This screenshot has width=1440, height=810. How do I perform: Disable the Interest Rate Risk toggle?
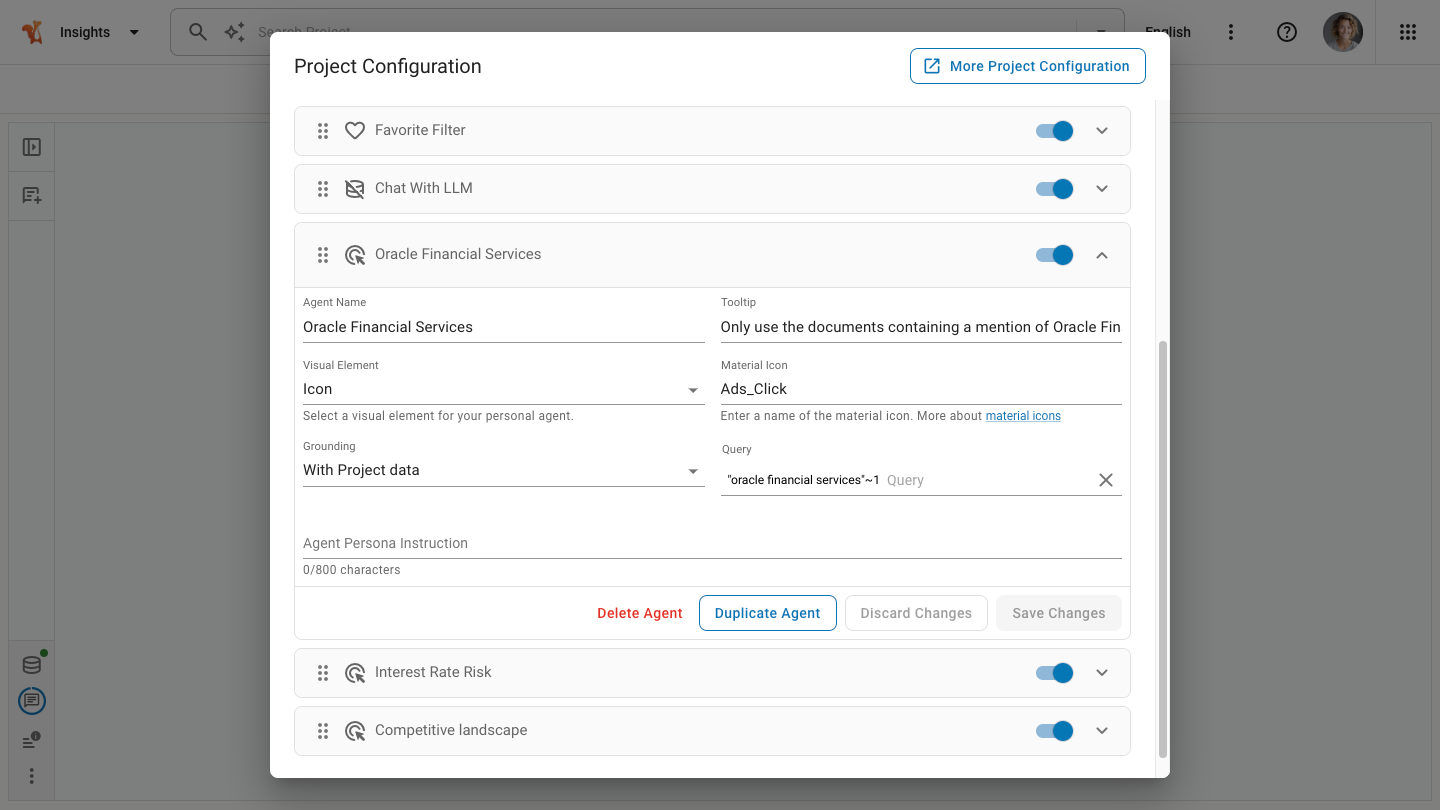click(x=1055, y=673)
